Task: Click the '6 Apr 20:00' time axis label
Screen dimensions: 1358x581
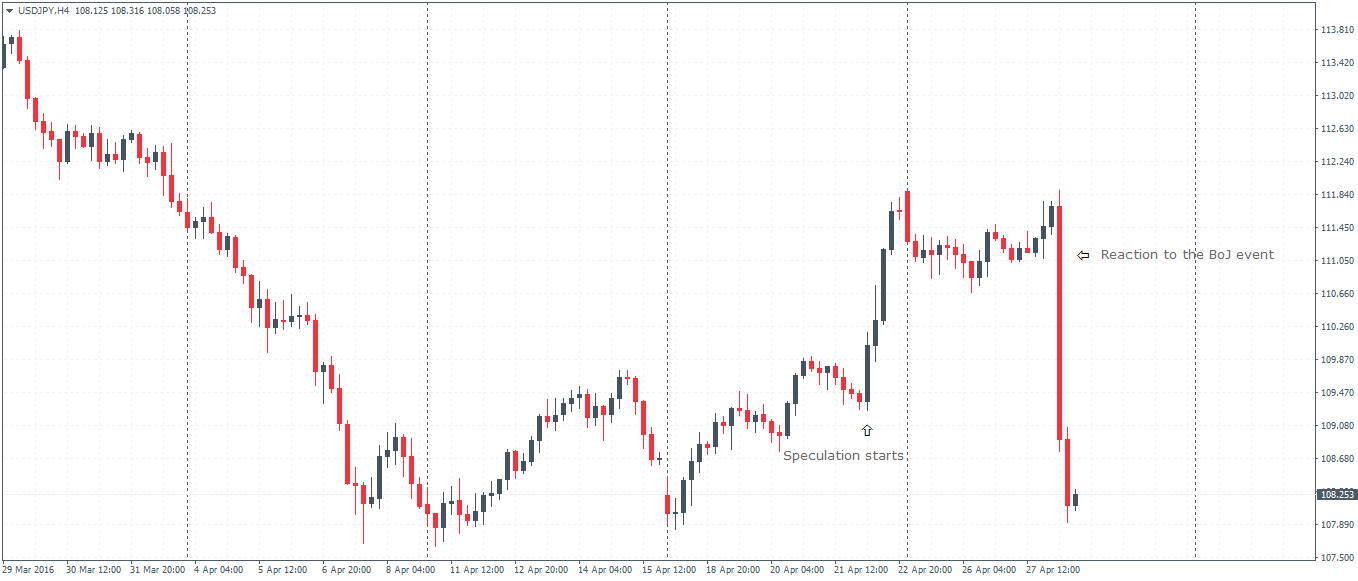Action: tap(347, 570)
